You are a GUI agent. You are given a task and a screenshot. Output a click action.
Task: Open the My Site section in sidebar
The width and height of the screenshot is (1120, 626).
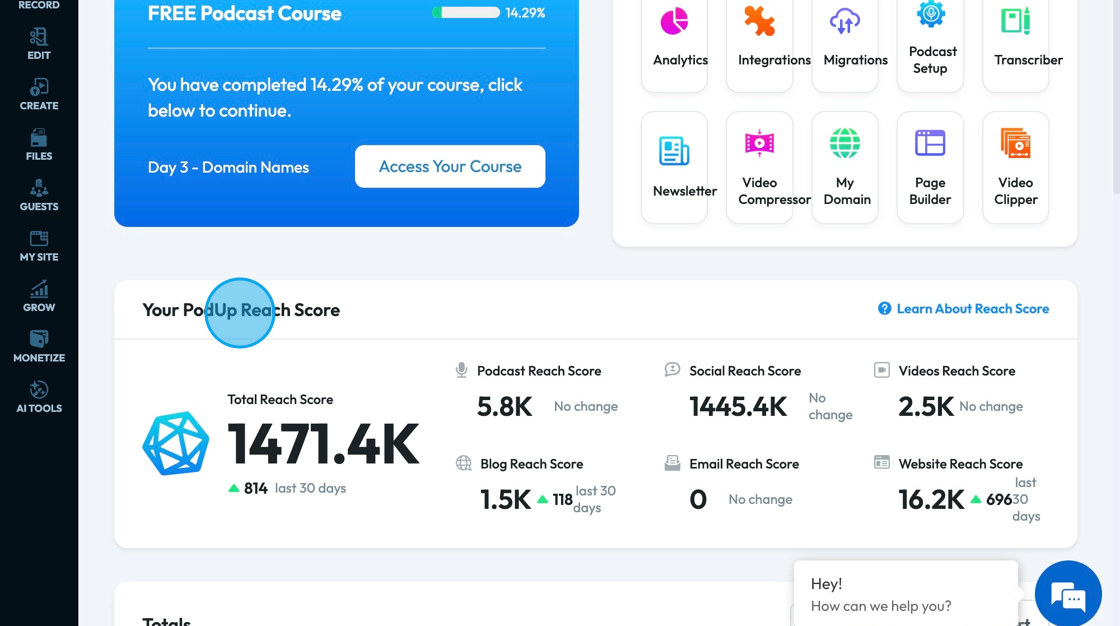coord(39,246)
